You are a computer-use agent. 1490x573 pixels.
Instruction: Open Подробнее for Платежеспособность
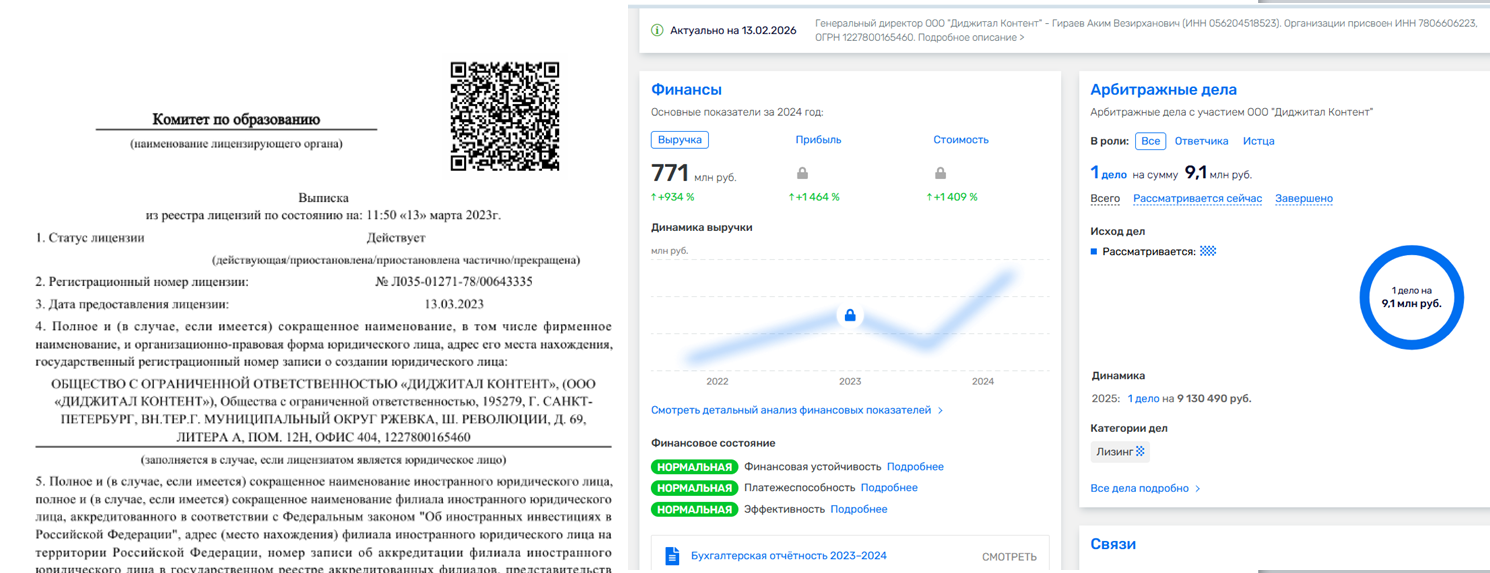[889, 488]
